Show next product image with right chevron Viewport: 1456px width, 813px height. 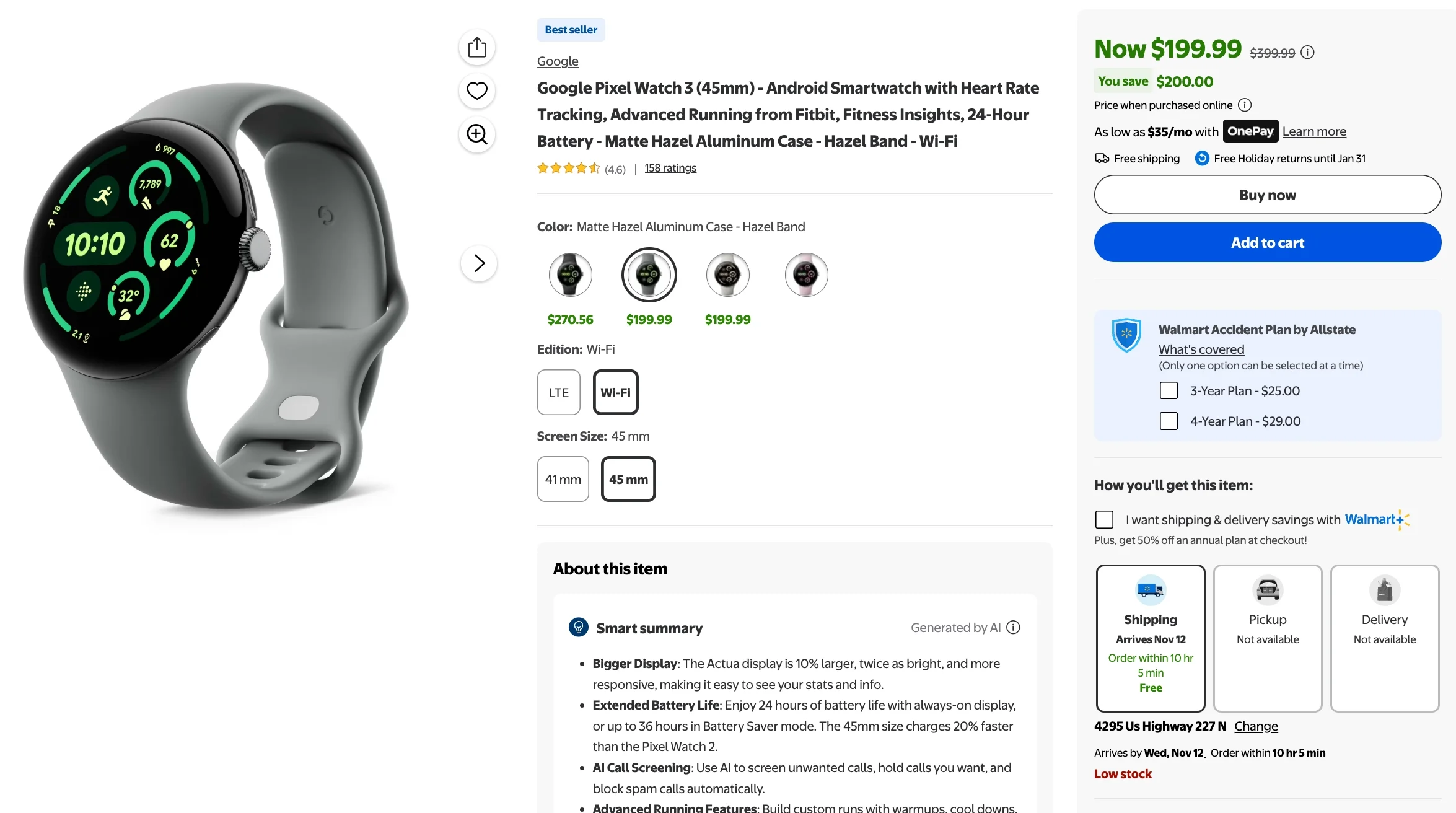pos(478,263)
